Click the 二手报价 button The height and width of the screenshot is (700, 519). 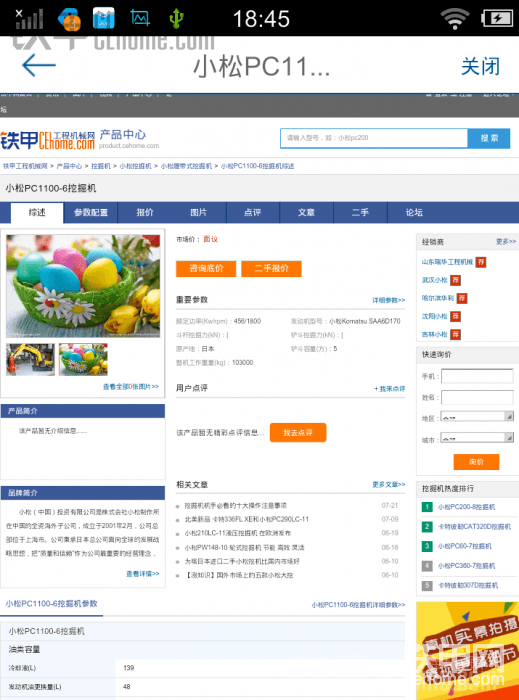[x=271, y=268]
